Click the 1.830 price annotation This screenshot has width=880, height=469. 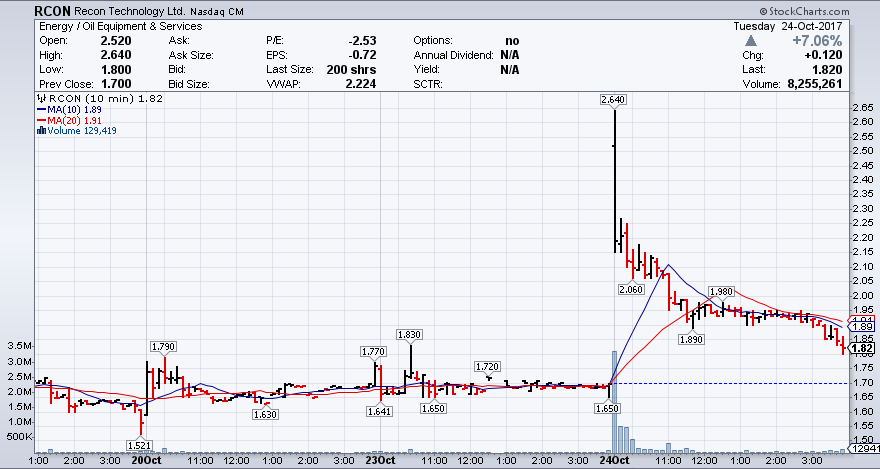tap(410, 335)
